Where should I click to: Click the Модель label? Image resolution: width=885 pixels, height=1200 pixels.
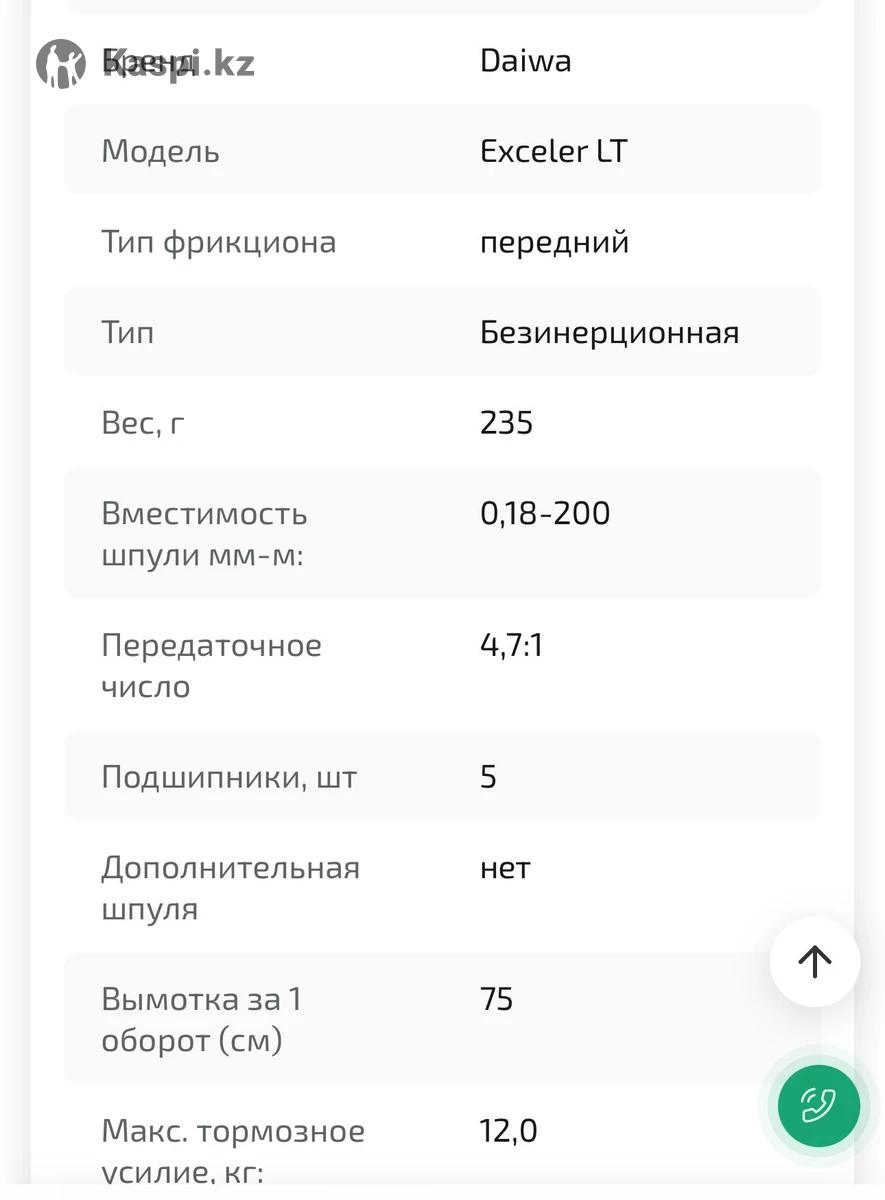click(x=160, y=151)
